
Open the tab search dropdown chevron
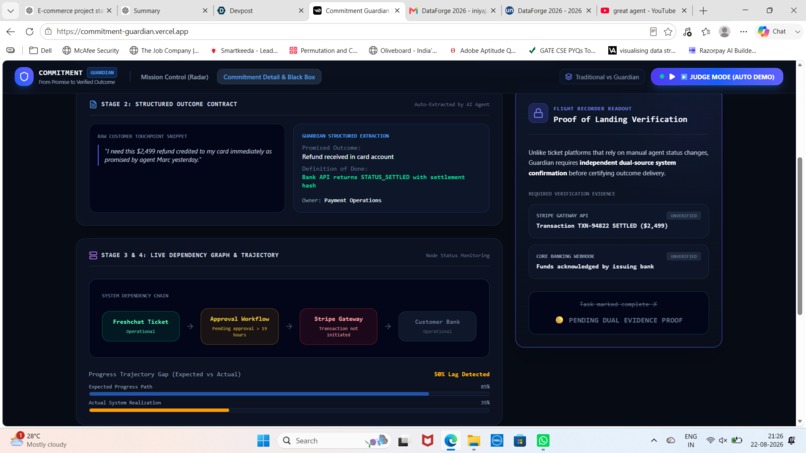[10, 10]
